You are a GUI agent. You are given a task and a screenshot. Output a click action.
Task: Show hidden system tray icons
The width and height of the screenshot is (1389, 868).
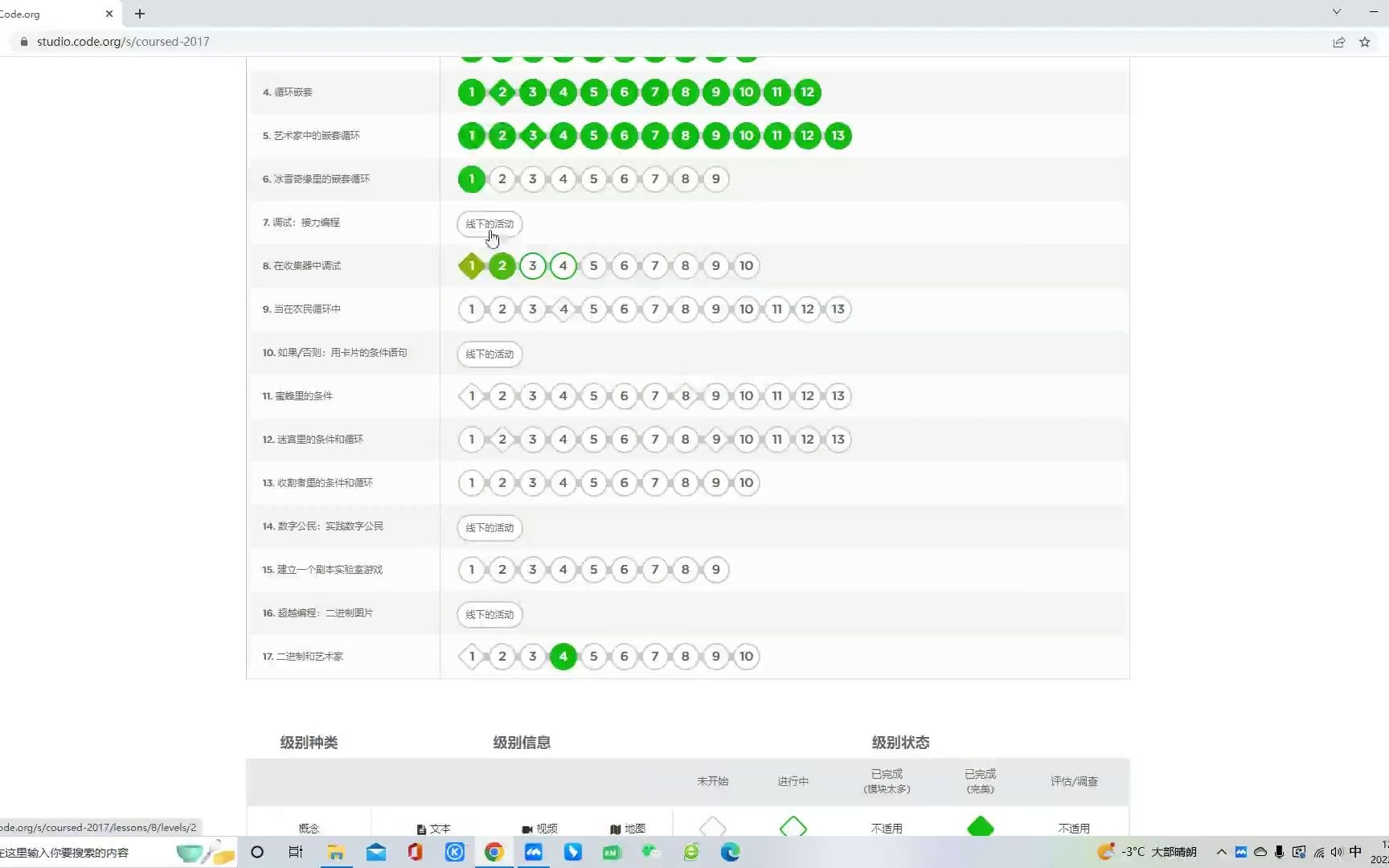(x=1221, y=852)
